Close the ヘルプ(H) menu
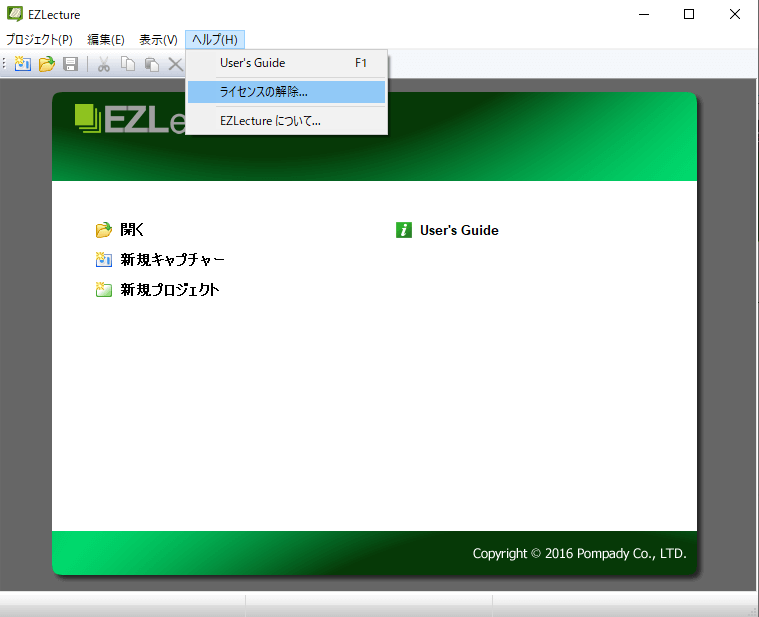This screenshot has height=617, width=759. click(x=215, y=39)
